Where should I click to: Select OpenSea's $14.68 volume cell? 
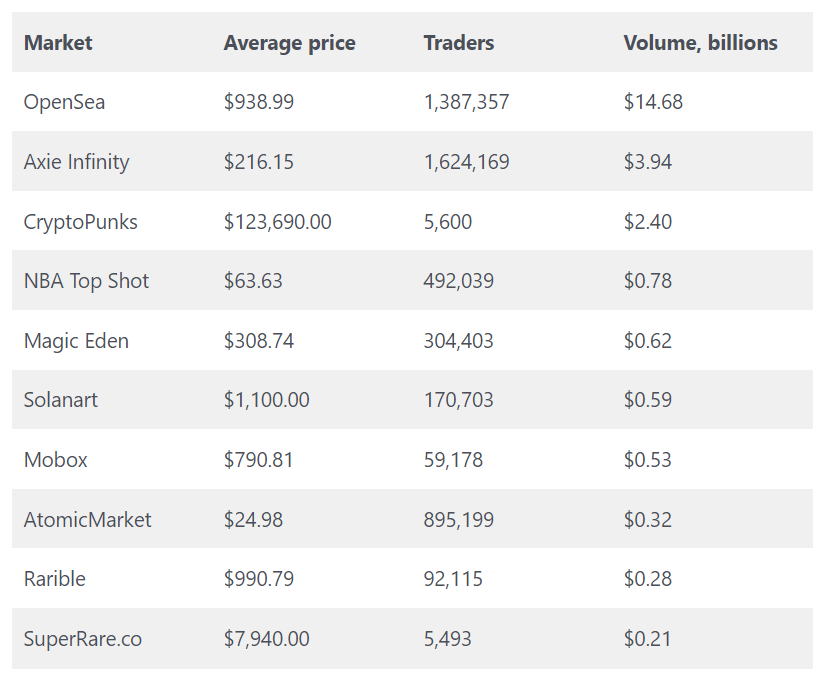[653, 102]
